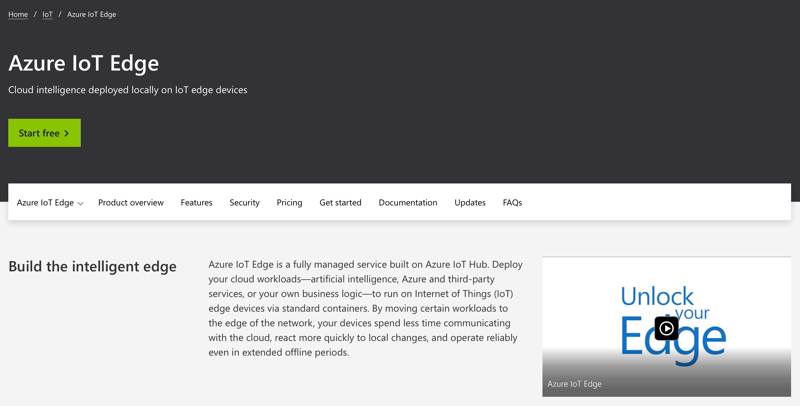Click the Cloud intelligence deployed locally subtitle

point(128,90)
